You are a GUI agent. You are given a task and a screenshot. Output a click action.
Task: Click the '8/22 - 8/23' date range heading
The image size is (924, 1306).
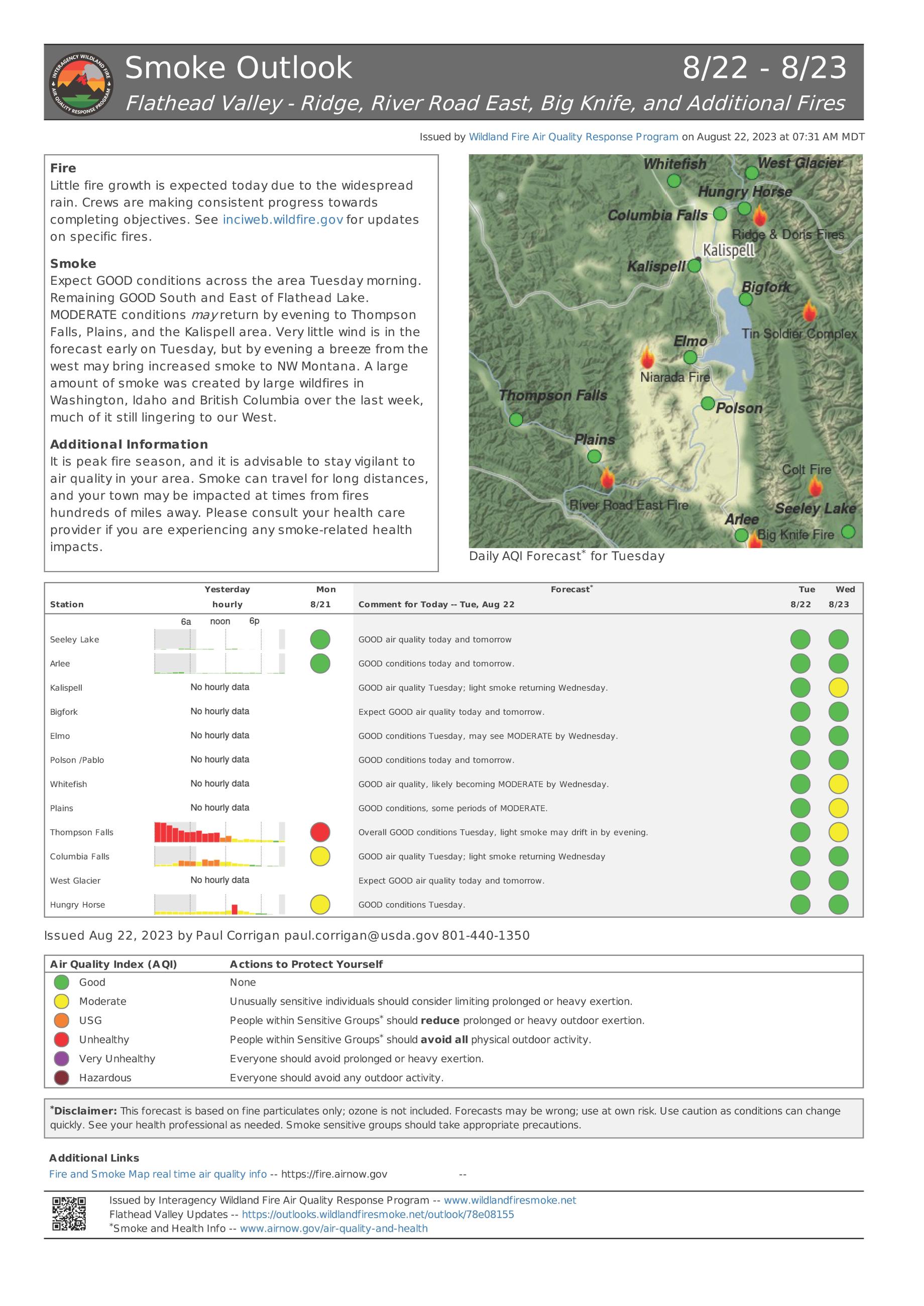click(764, 68)
